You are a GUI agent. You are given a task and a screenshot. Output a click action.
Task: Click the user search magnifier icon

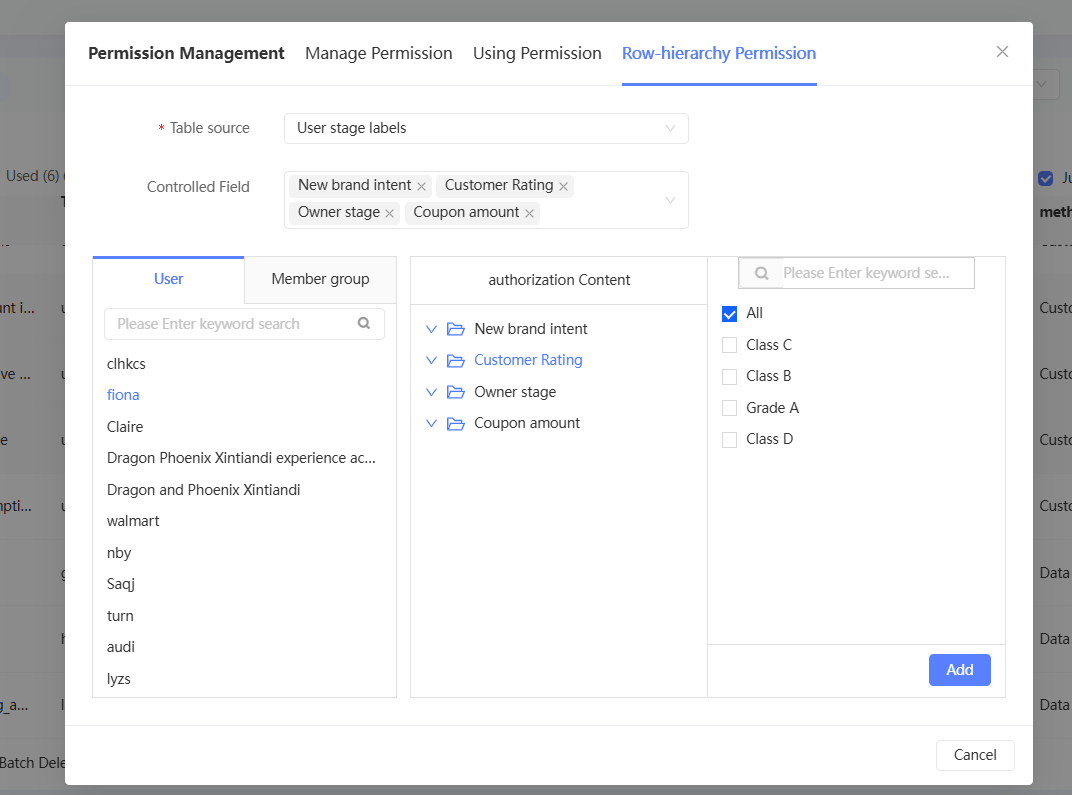[365, 323]
